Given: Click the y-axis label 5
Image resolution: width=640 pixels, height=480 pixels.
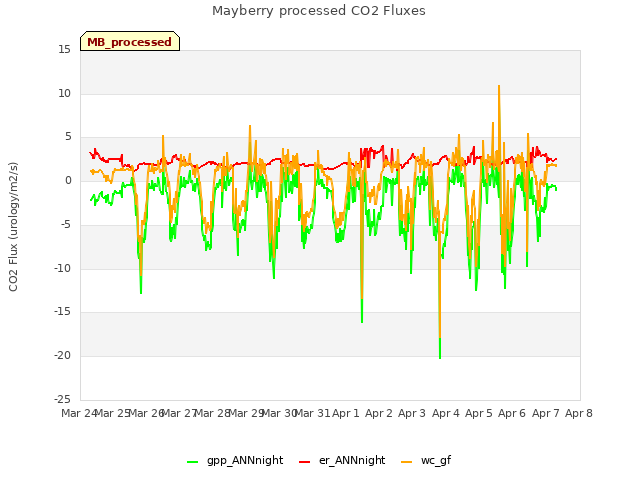Looking at the screenshot, I should 68,137.
